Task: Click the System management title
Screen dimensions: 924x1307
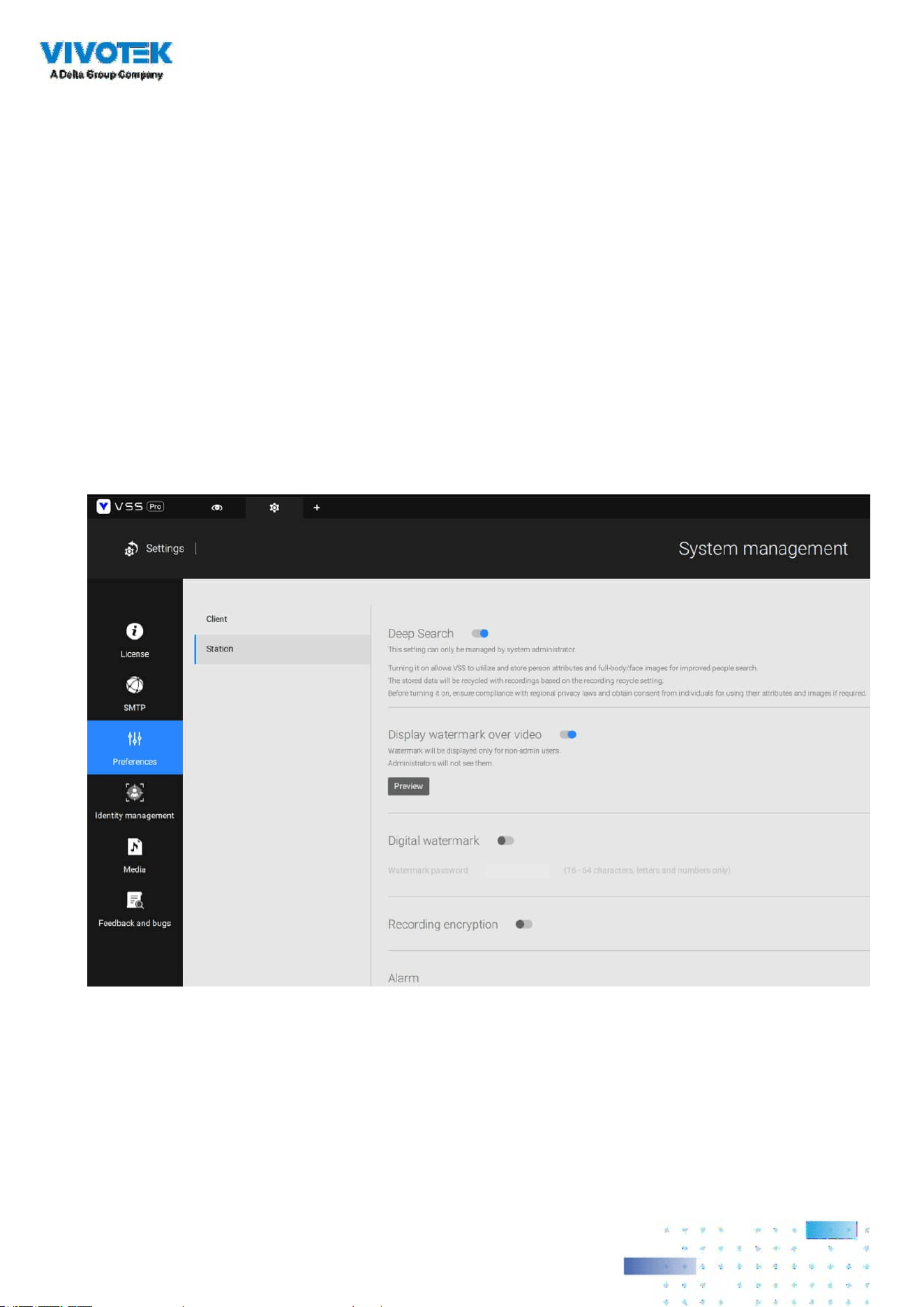Action: coord(763,549)
